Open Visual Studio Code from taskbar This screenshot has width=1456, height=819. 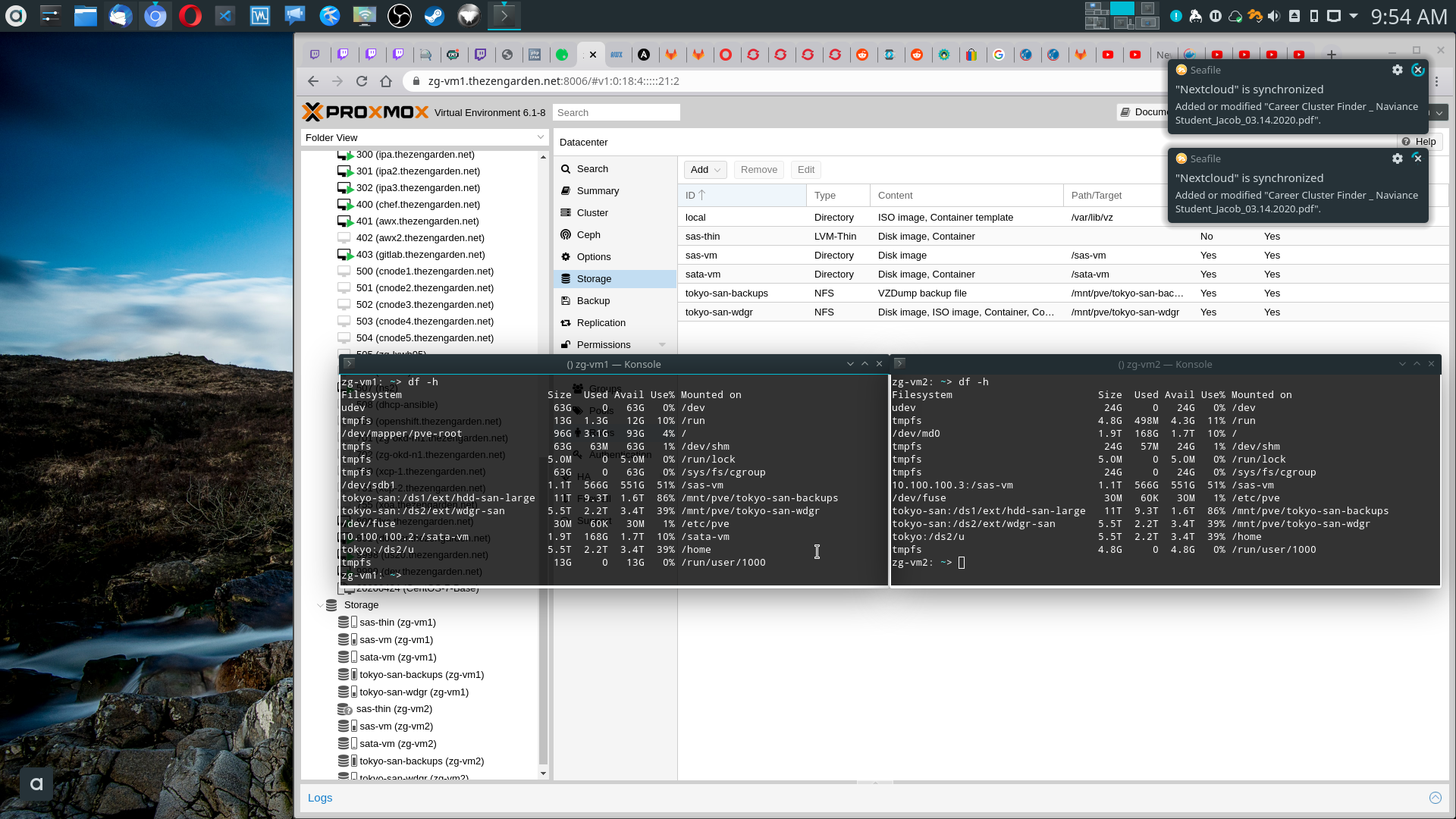[x=225, y=15]
